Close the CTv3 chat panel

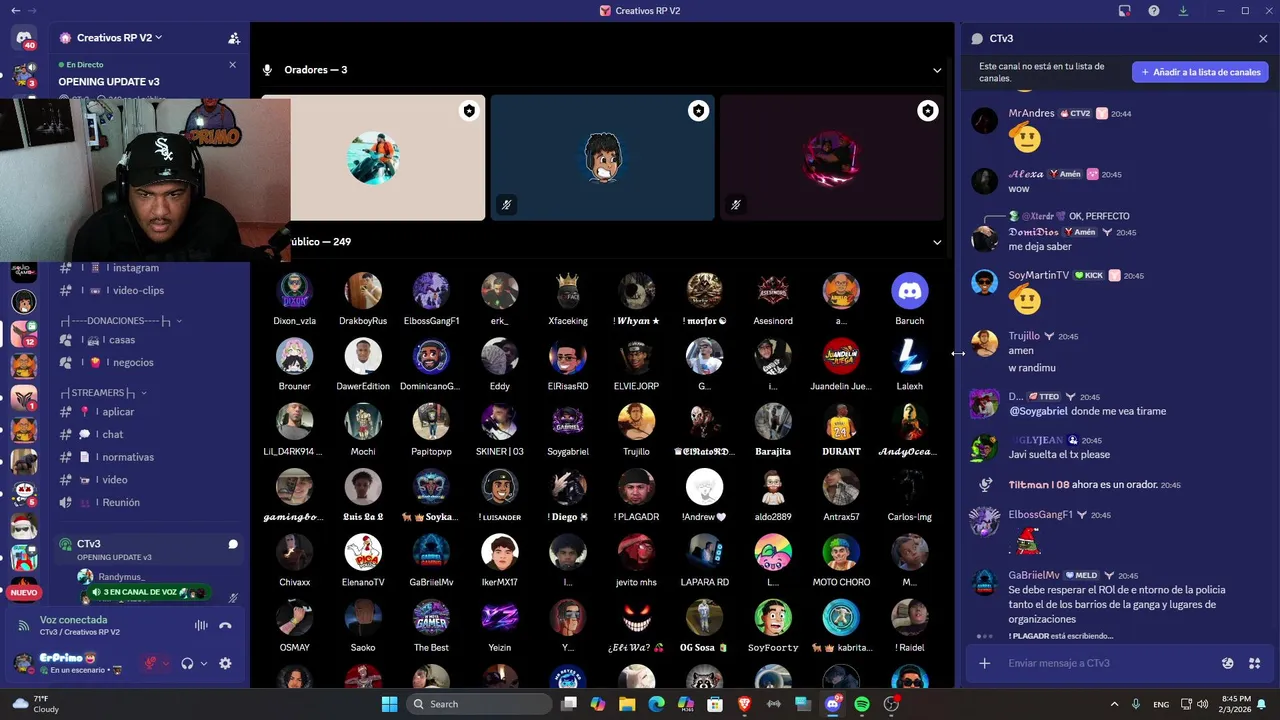click(1263, 39)
